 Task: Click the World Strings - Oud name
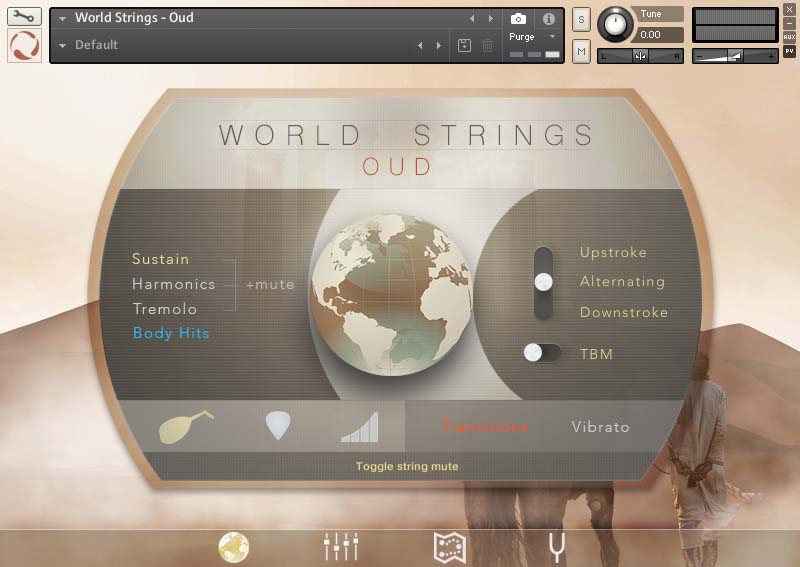tap(134, 18)
